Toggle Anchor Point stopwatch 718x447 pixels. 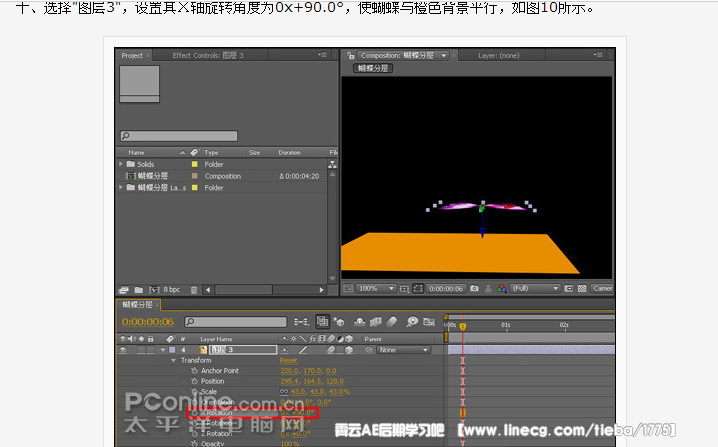pyautogui.click(x=194, y=371)
